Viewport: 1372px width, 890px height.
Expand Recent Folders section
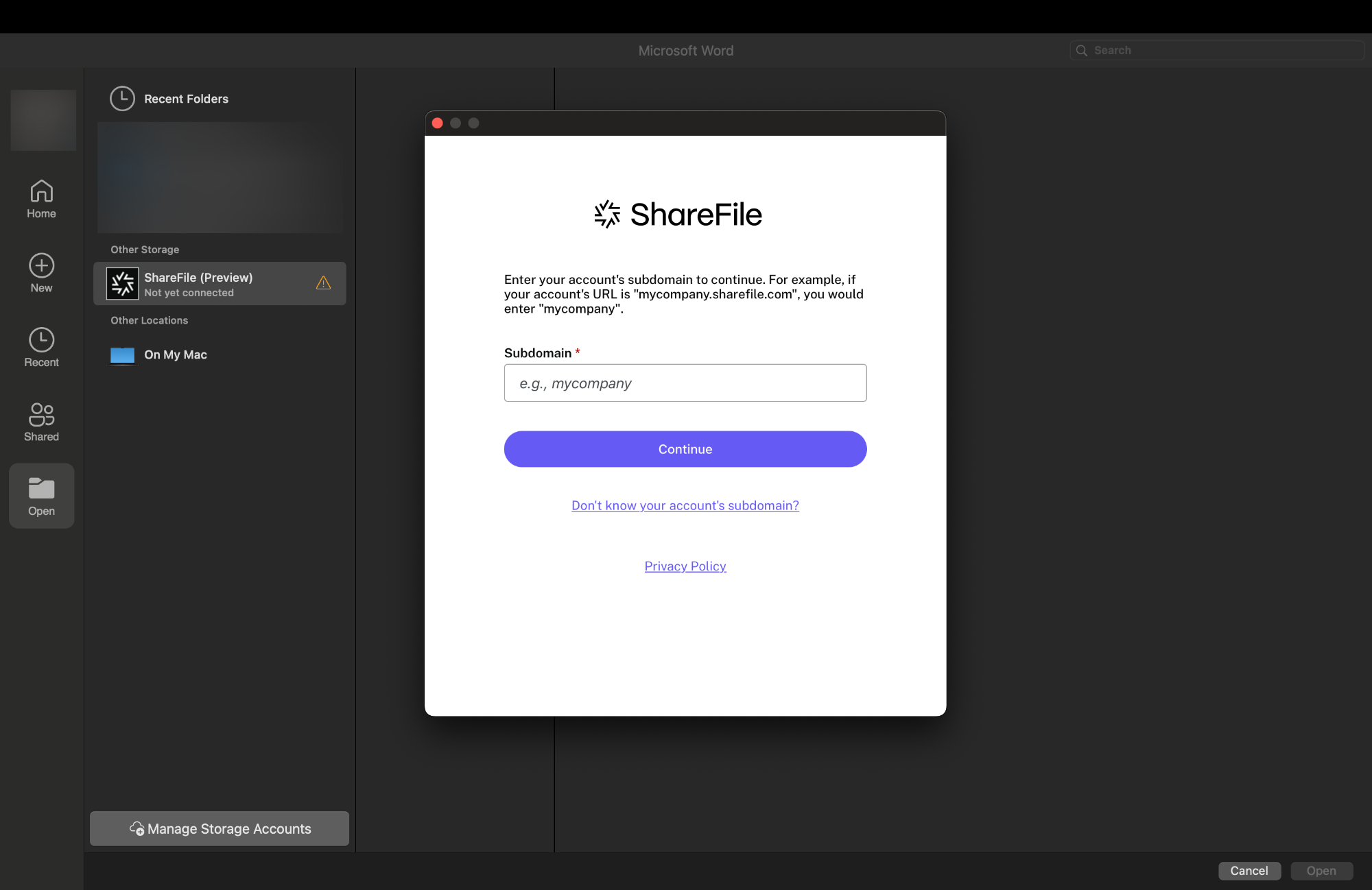point(185,97)
